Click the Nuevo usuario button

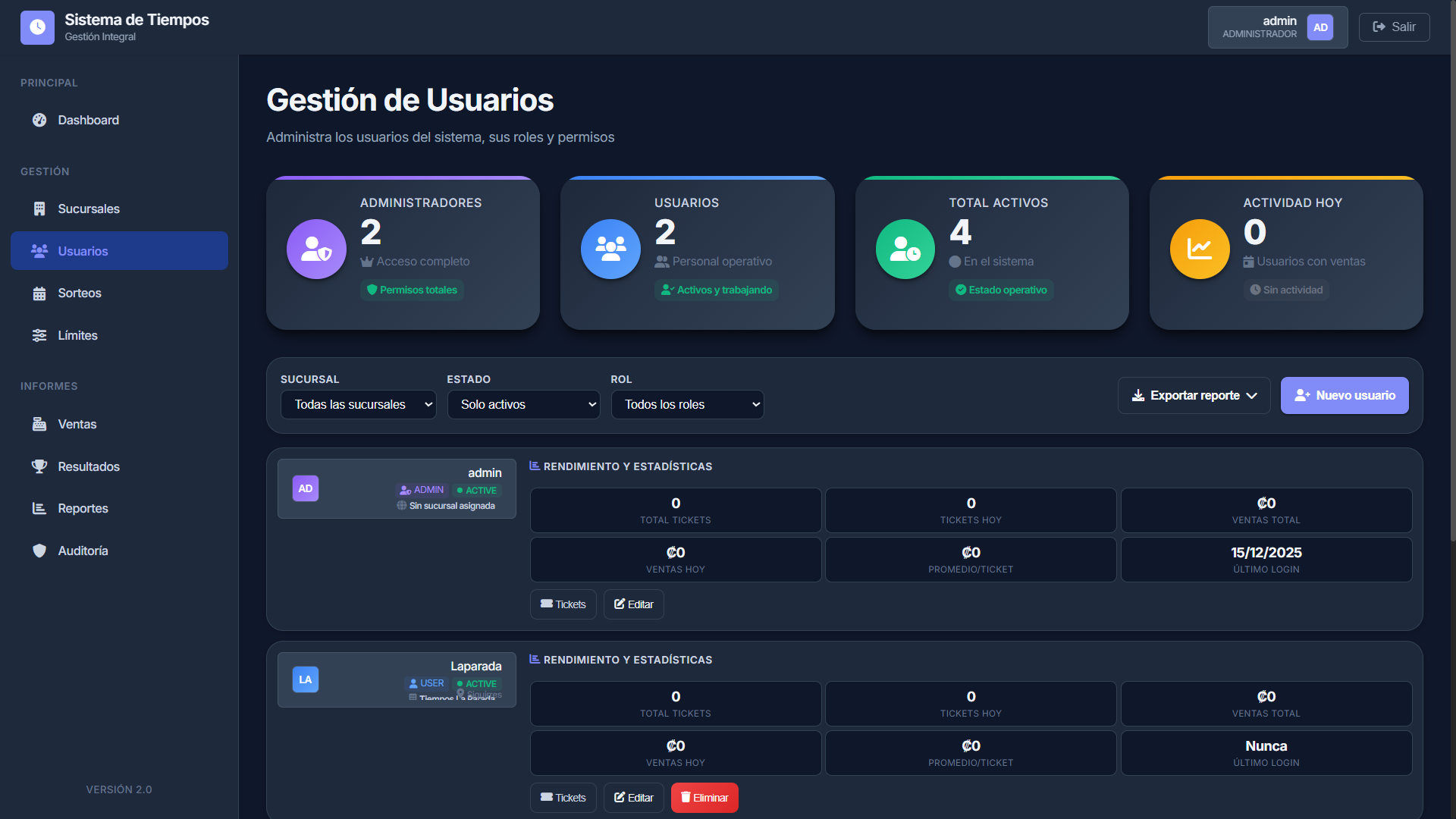pyautogui.click(x=1344, y=395)
